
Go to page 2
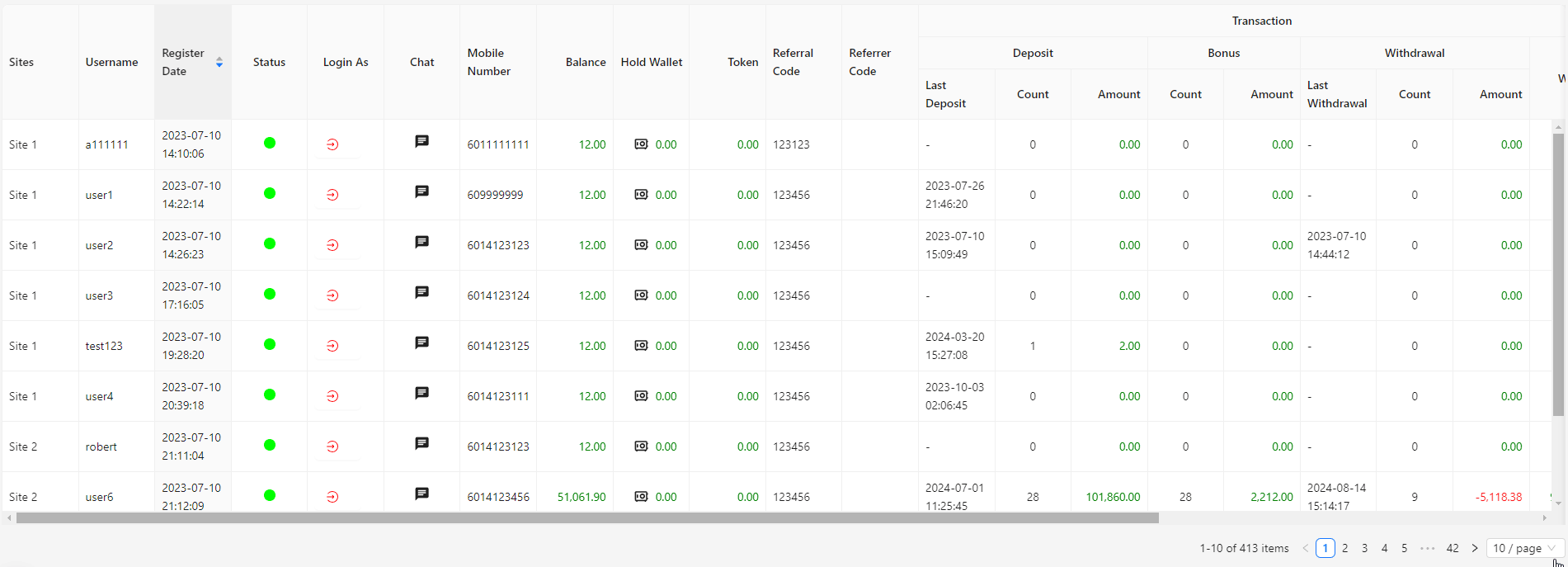1345,548
